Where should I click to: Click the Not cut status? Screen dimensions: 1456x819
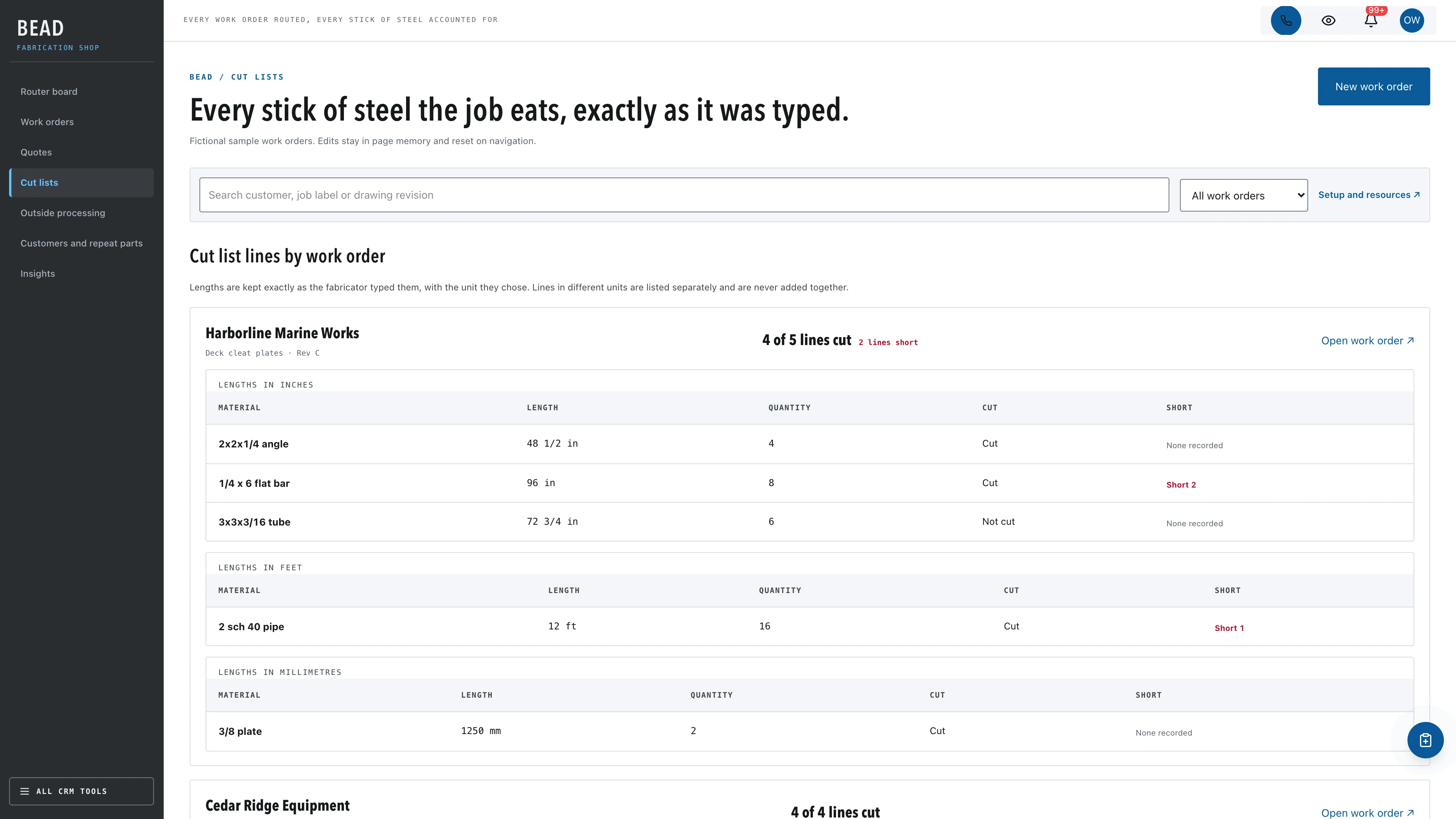[x=998, y=522]
